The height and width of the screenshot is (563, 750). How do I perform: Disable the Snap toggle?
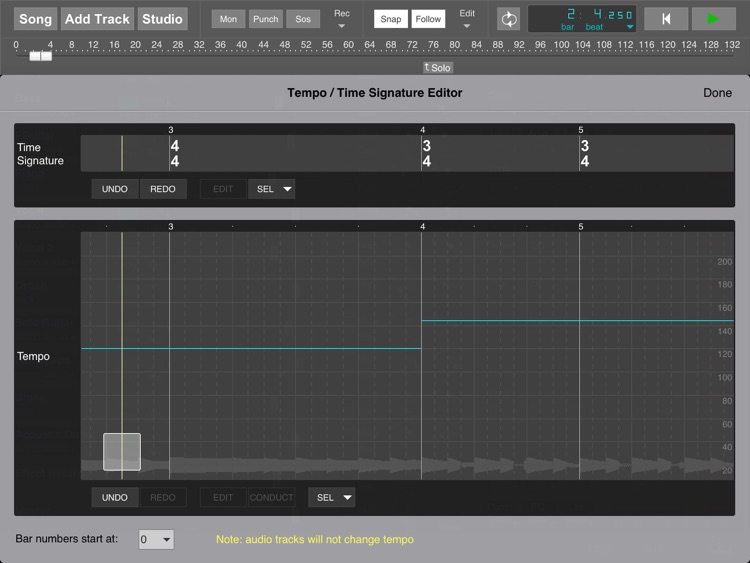point(391,19)
